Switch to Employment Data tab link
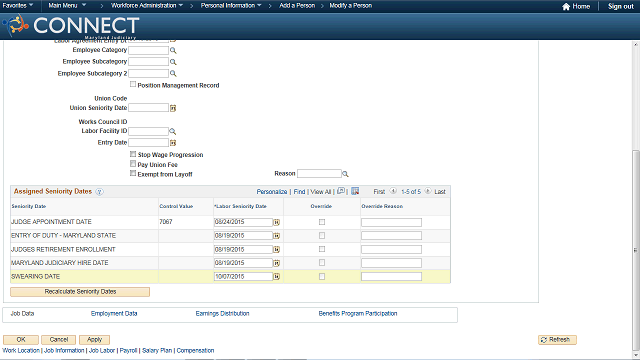640x360 pixels. click(x=114, y=313)
